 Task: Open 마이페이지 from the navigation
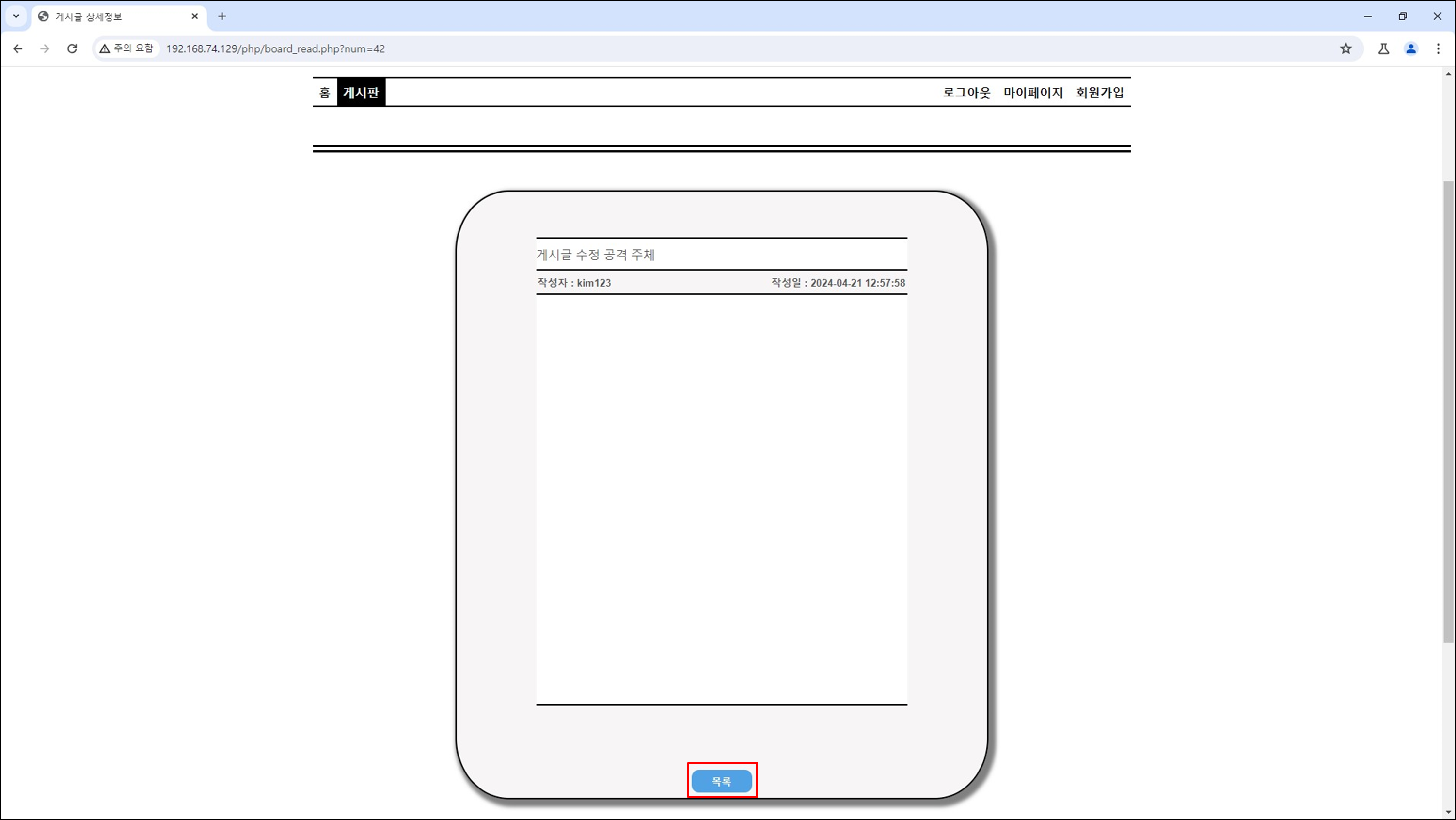click(1033, 92)
